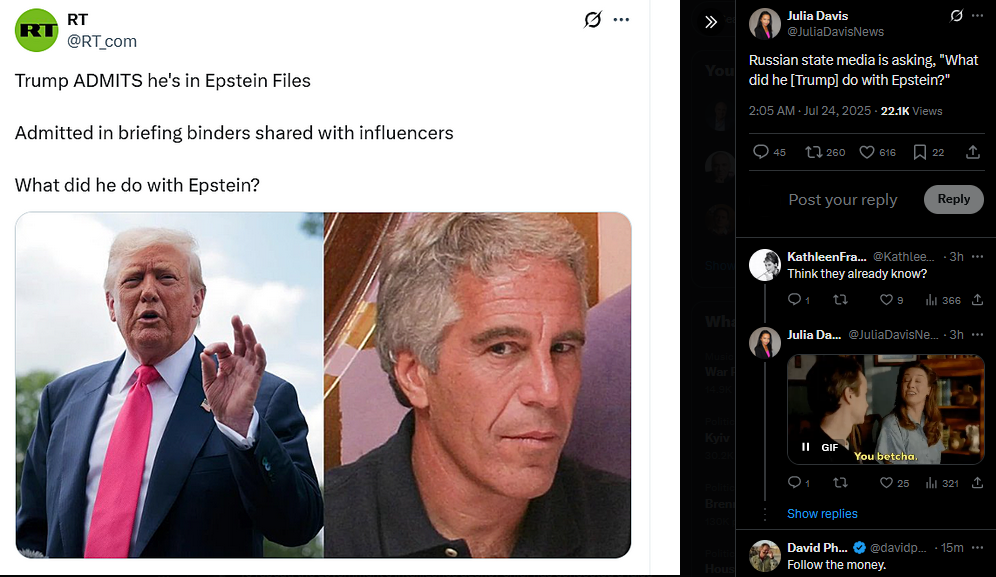Click the 'Follow the money.' reply text
Viewport: 996px width, 577px height.
click(837, 565)
